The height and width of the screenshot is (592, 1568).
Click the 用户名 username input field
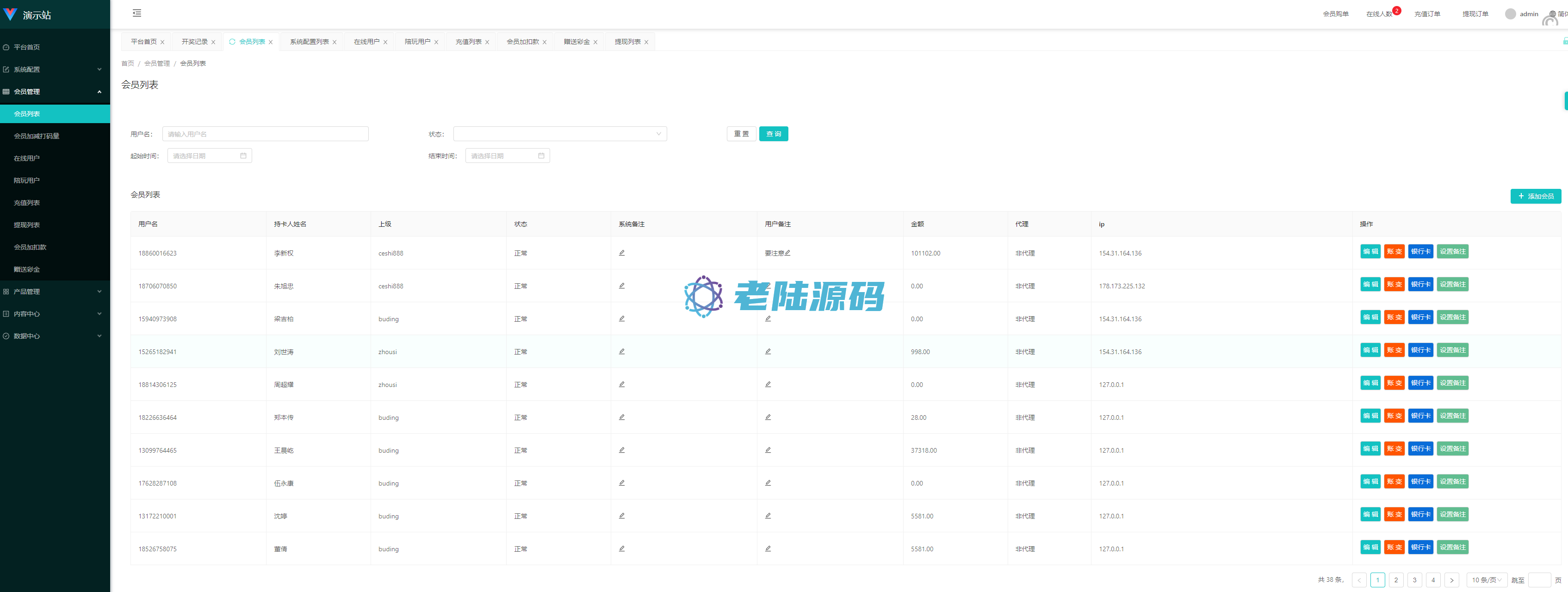click(265, 134)
